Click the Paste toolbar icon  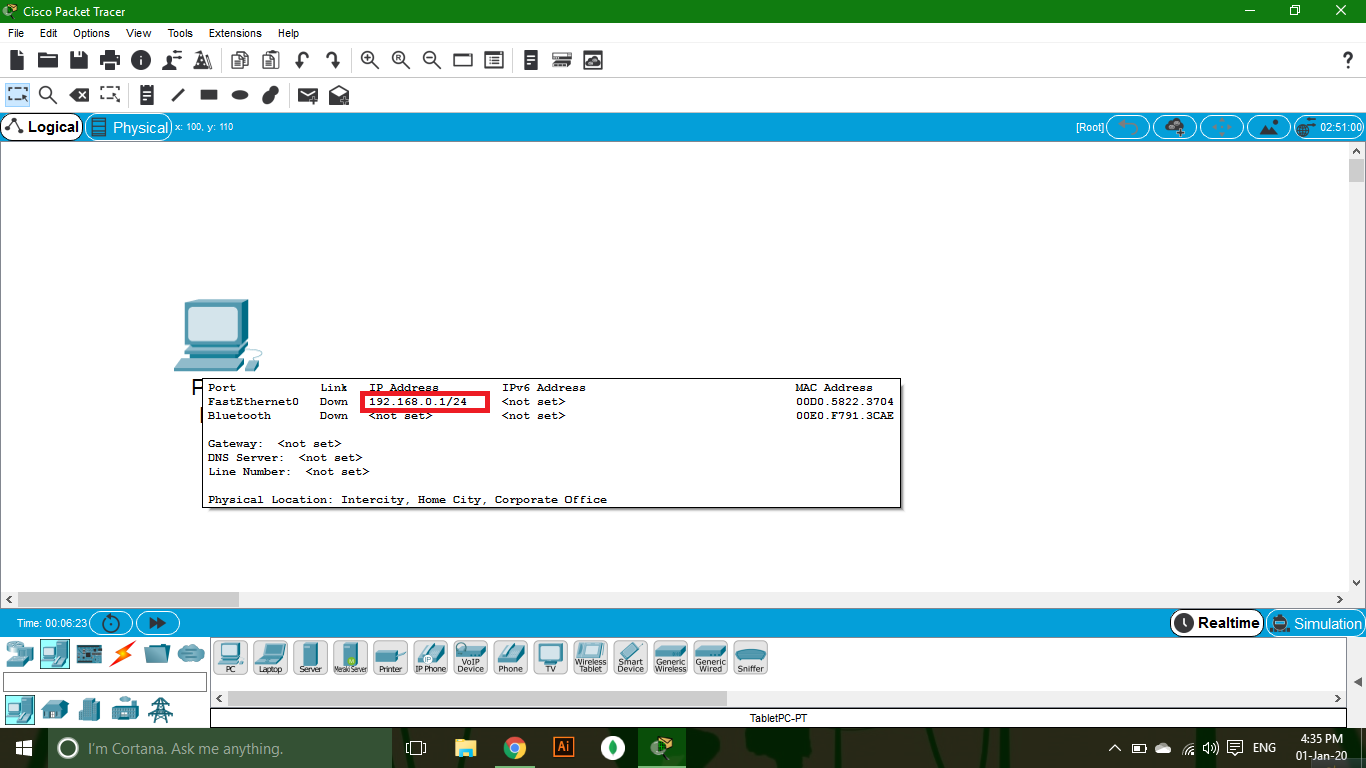pos(270,60)
